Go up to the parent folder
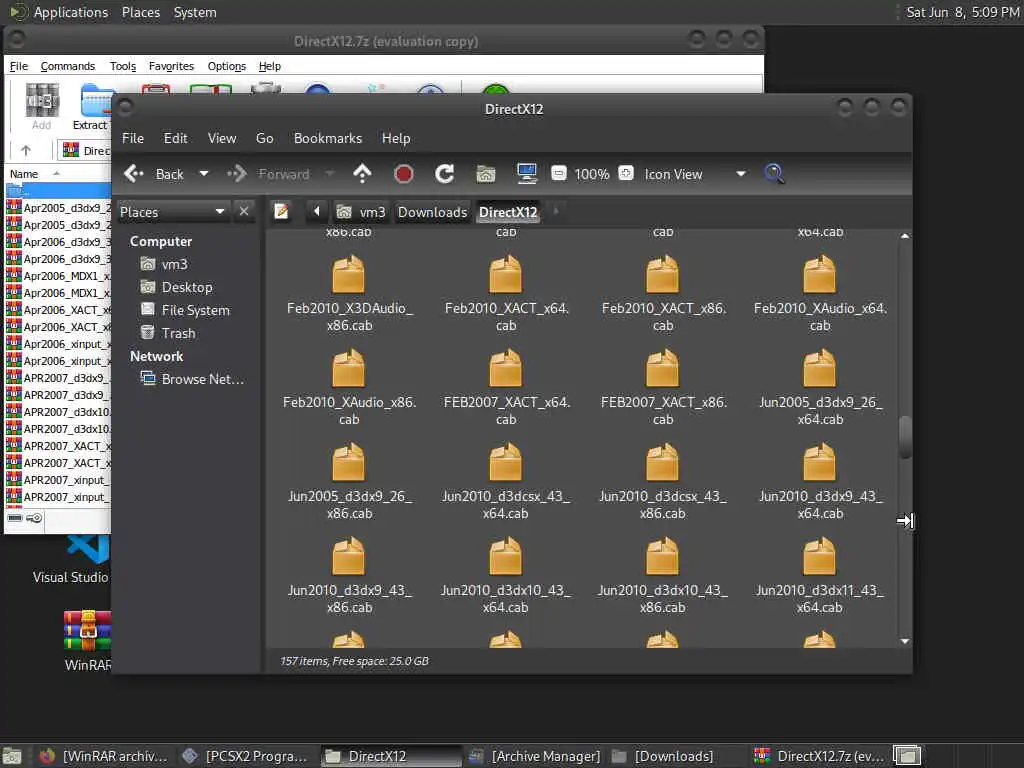The width and height of the screenshot is (1024, 768). pyautogui.click(x=362, y=174)
